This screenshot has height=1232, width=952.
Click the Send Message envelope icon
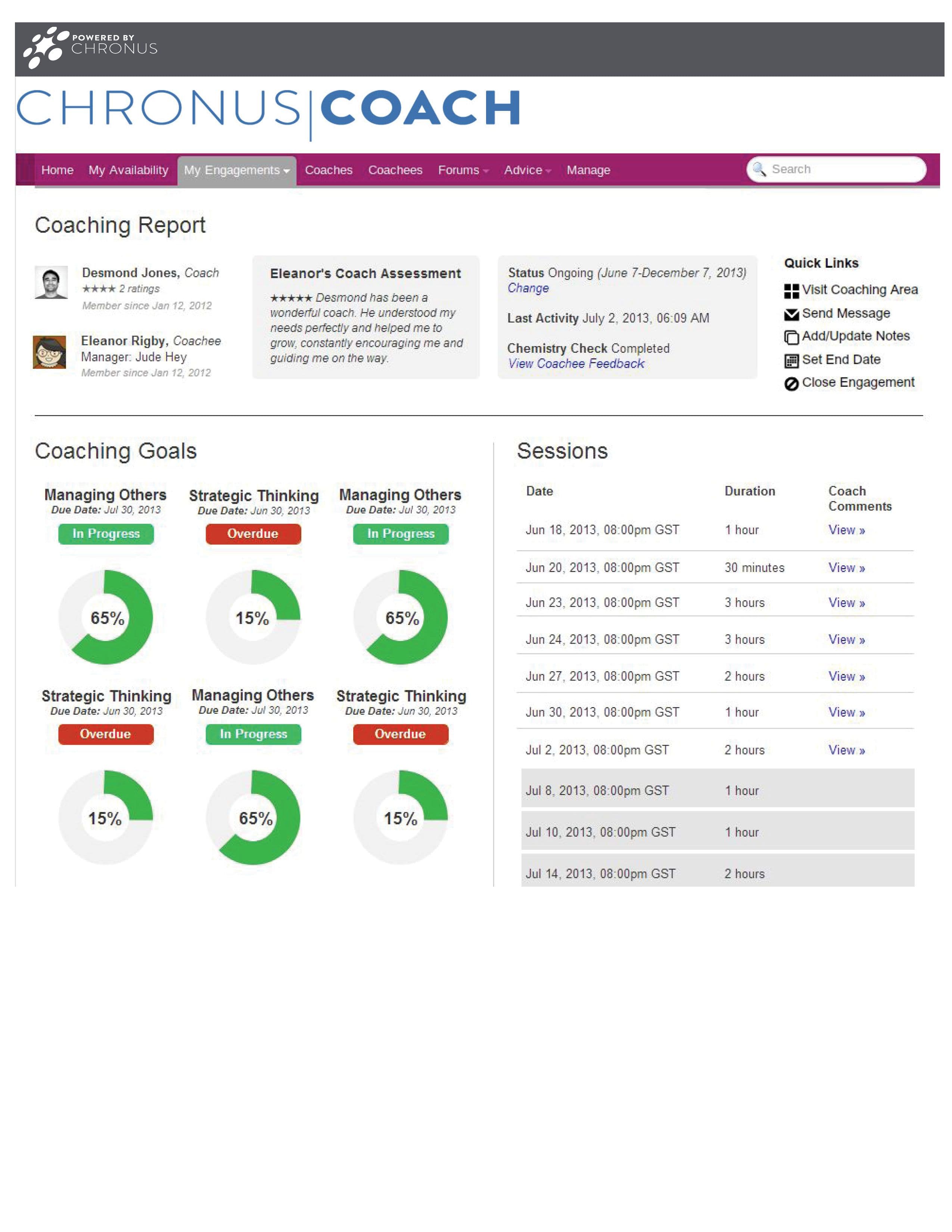791,314
